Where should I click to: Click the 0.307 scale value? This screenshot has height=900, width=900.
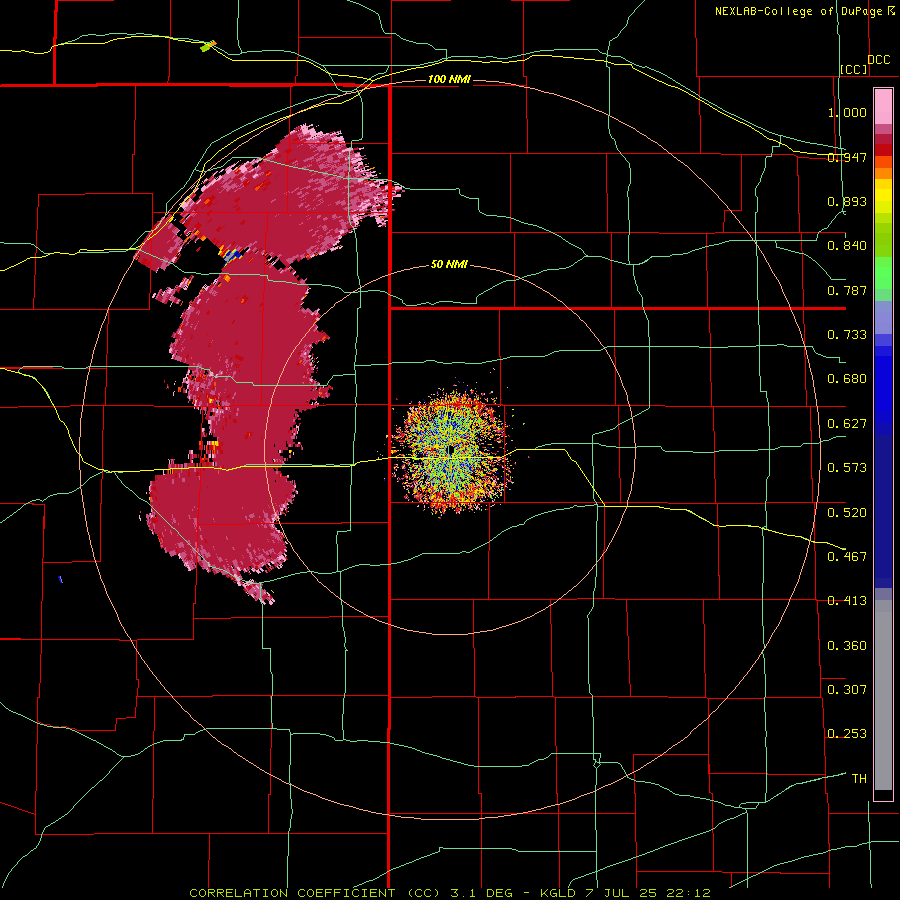(x=847, y=690)
